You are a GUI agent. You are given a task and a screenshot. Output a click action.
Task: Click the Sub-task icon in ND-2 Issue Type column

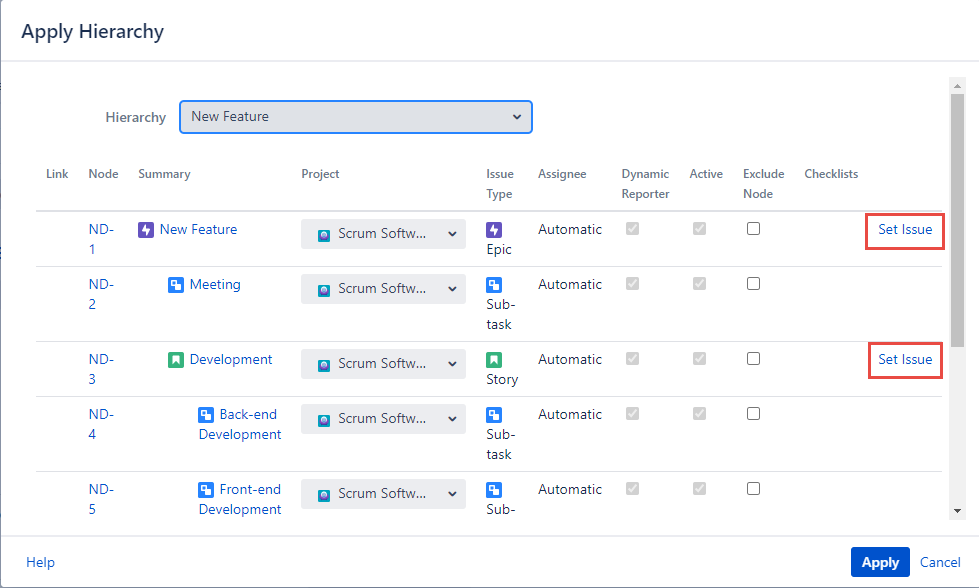[494, 285]
